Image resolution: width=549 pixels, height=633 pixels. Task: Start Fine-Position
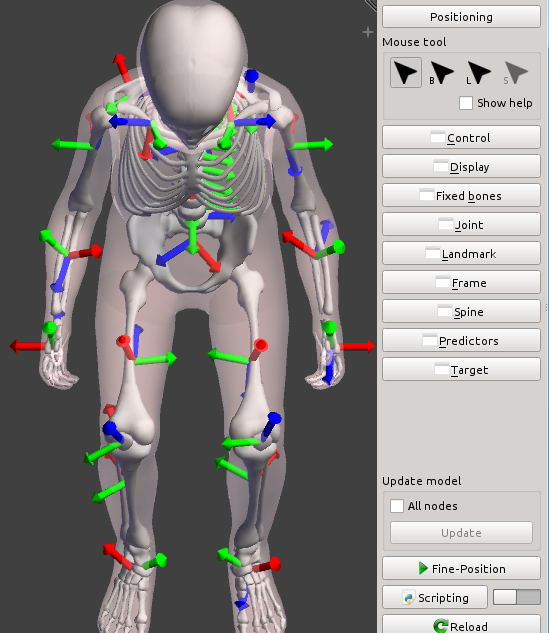pyautogui.click(x=461, y=568)
